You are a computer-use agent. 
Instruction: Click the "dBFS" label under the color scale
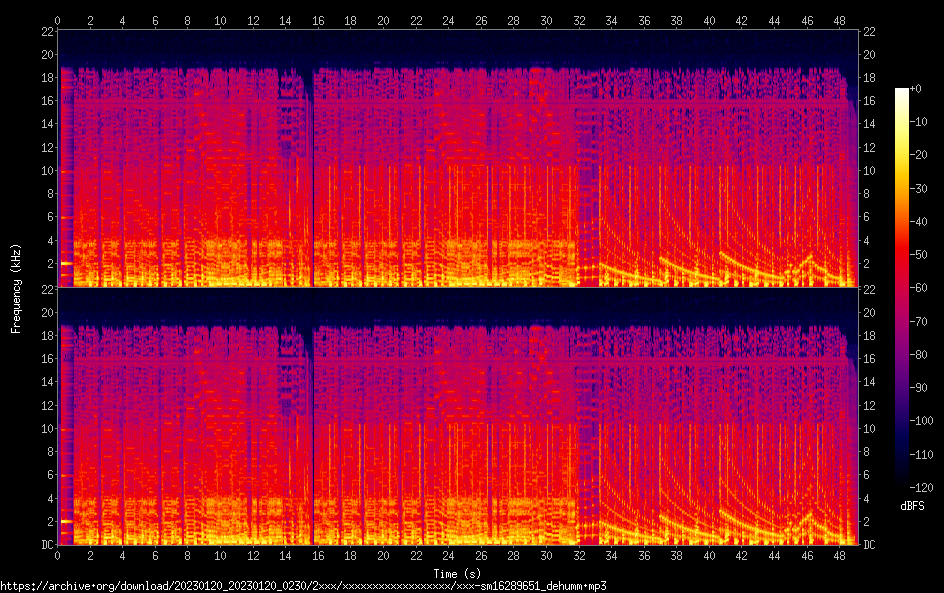(x=912, y=506)
